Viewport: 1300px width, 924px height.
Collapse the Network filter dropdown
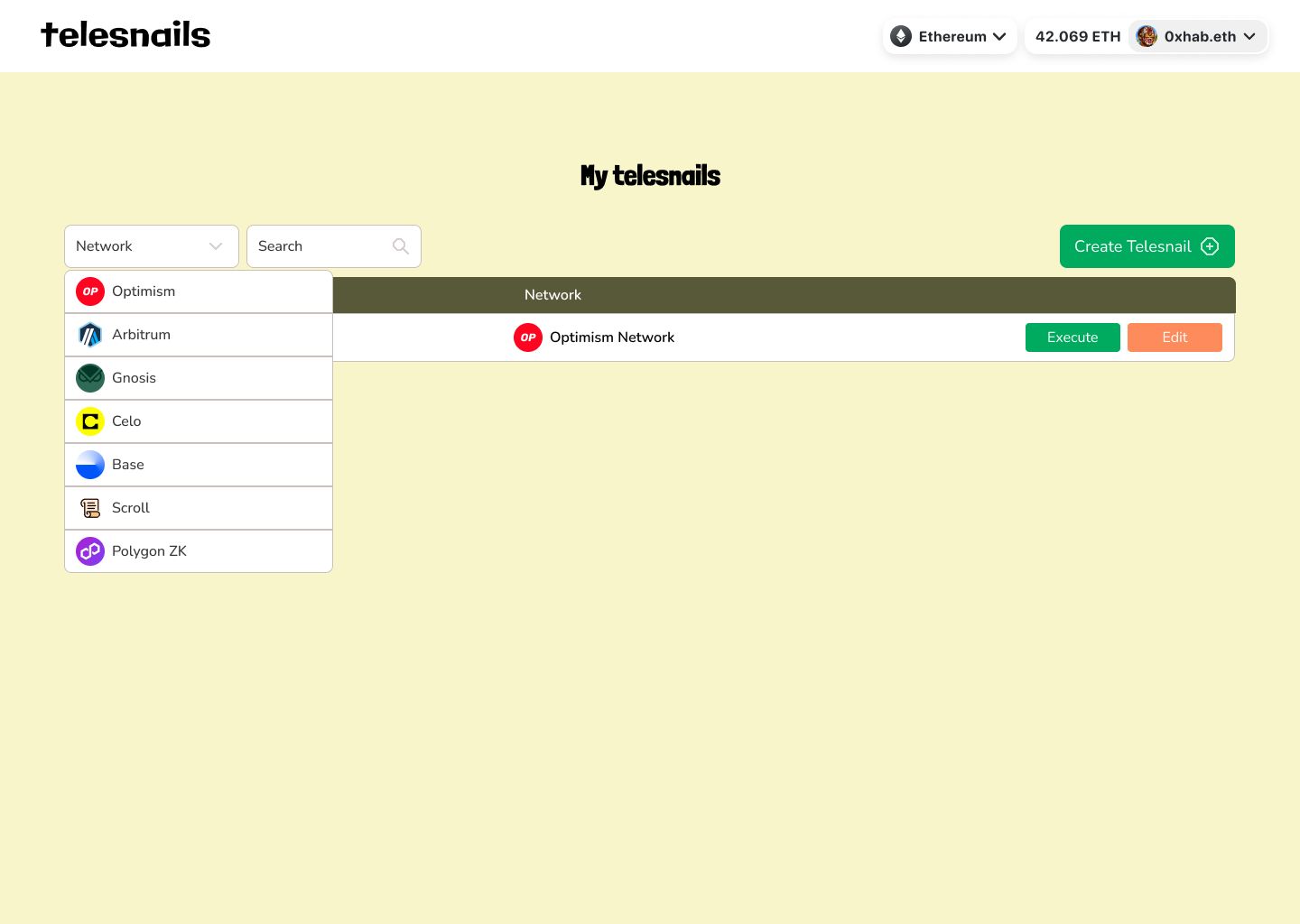point(152,246)
